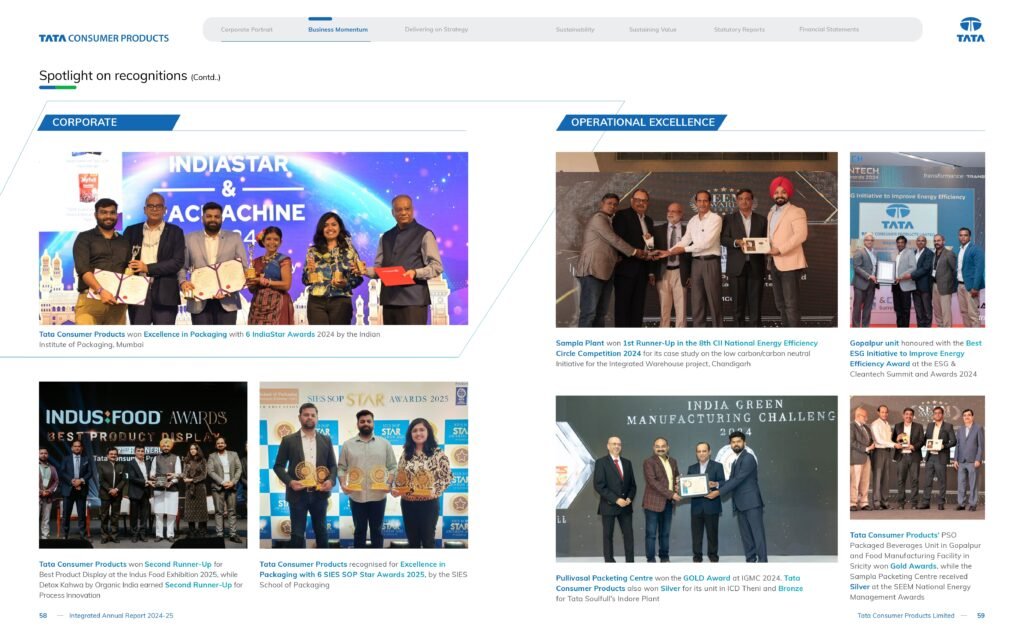Click "Cleantech Summit and Awards 2024" line
Screen dimensions: 1024x636
pos(913,374)
